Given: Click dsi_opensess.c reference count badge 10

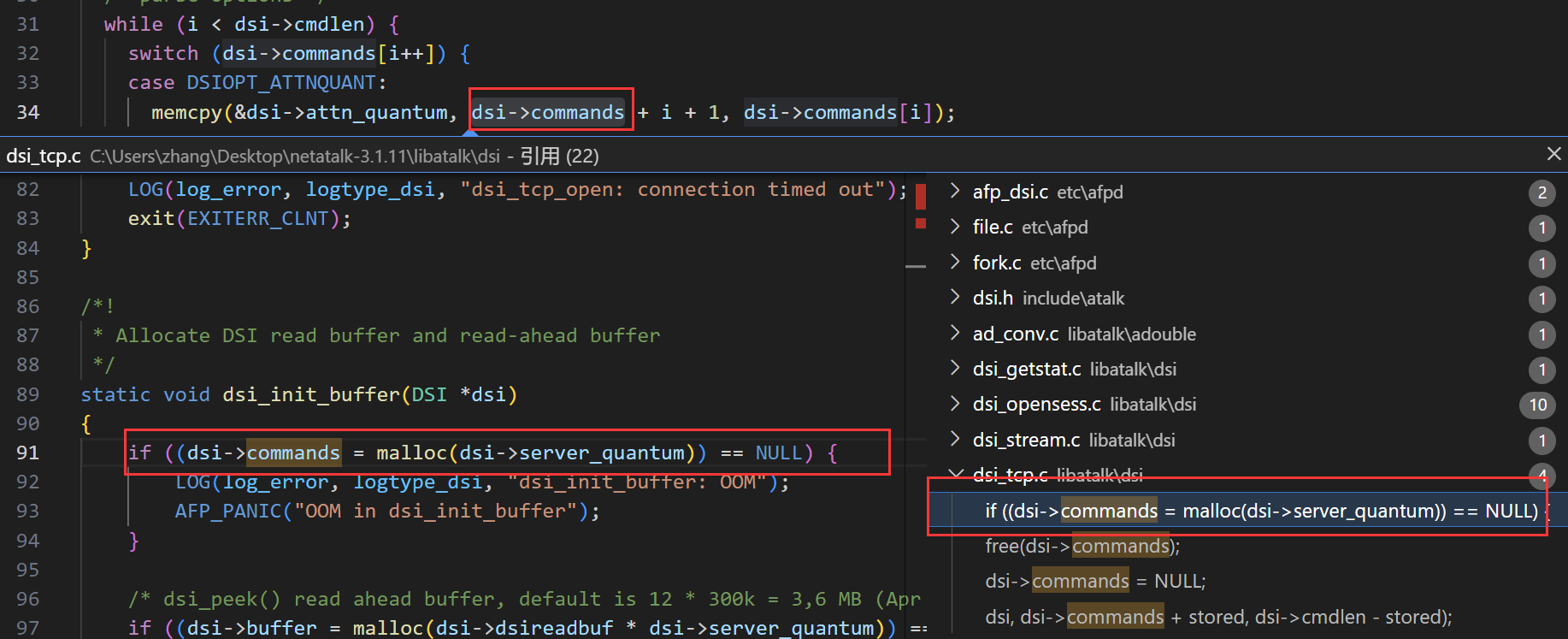Looking at the screenshot, I should pos(1537,404).
